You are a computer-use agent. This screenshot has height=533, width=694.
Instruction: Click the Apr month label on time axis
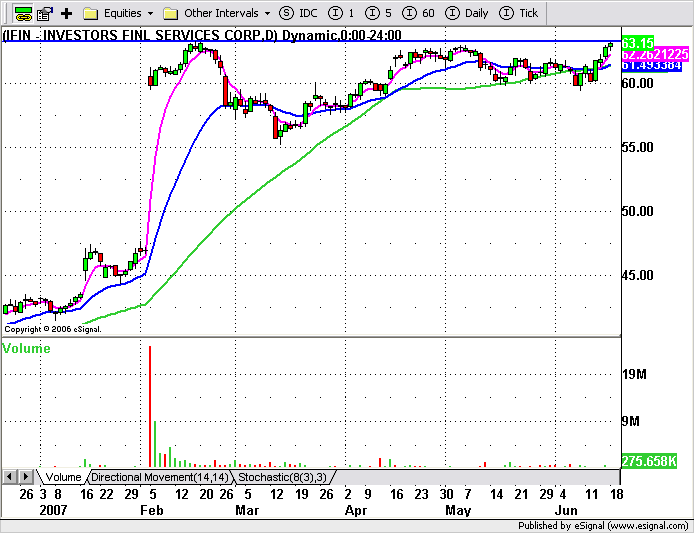pyautogui.click(x=356, y=510)
